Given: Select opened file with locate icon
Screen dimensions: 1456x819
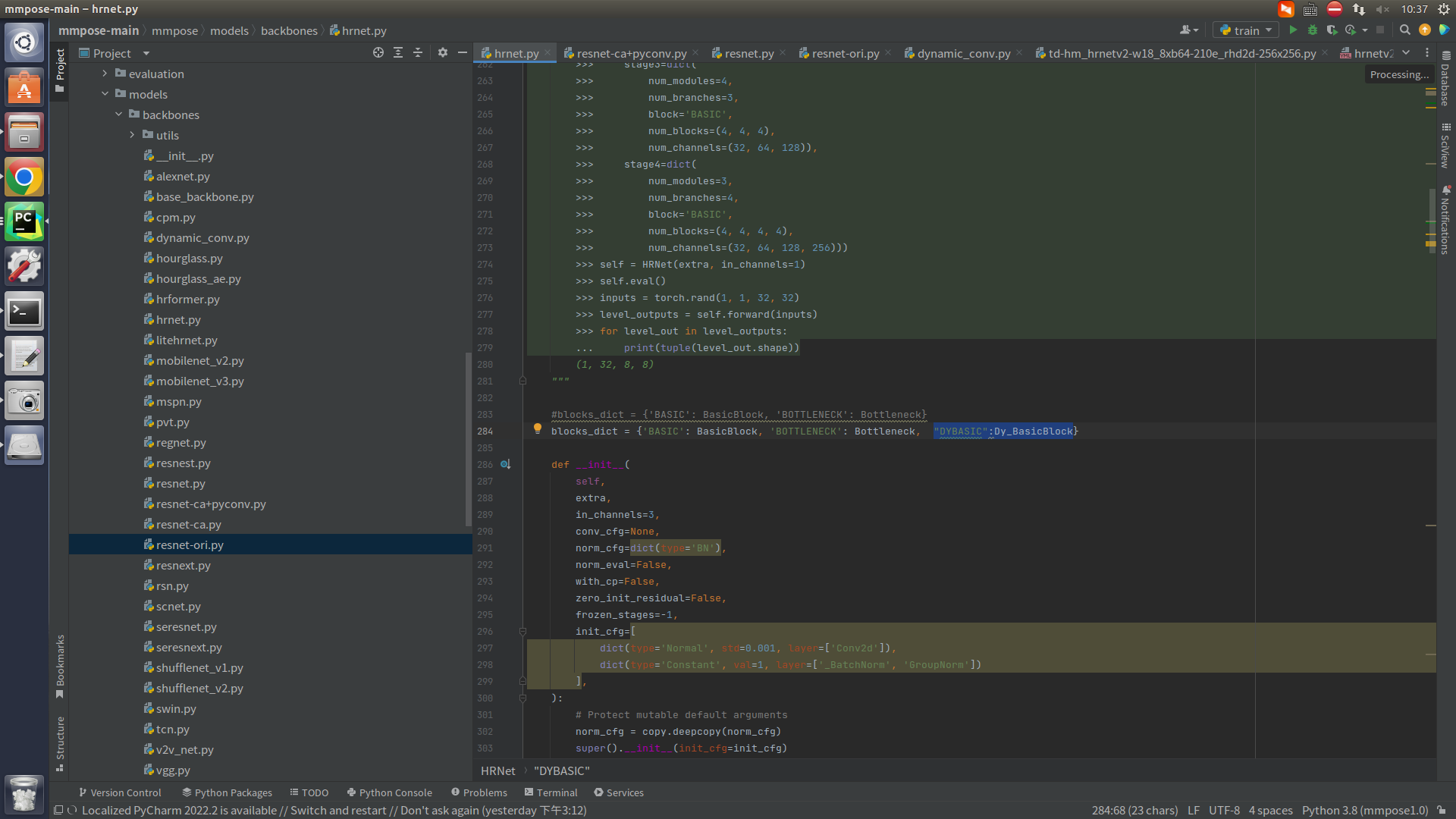Looking at the screenshot, I should [x=378, y=53].
